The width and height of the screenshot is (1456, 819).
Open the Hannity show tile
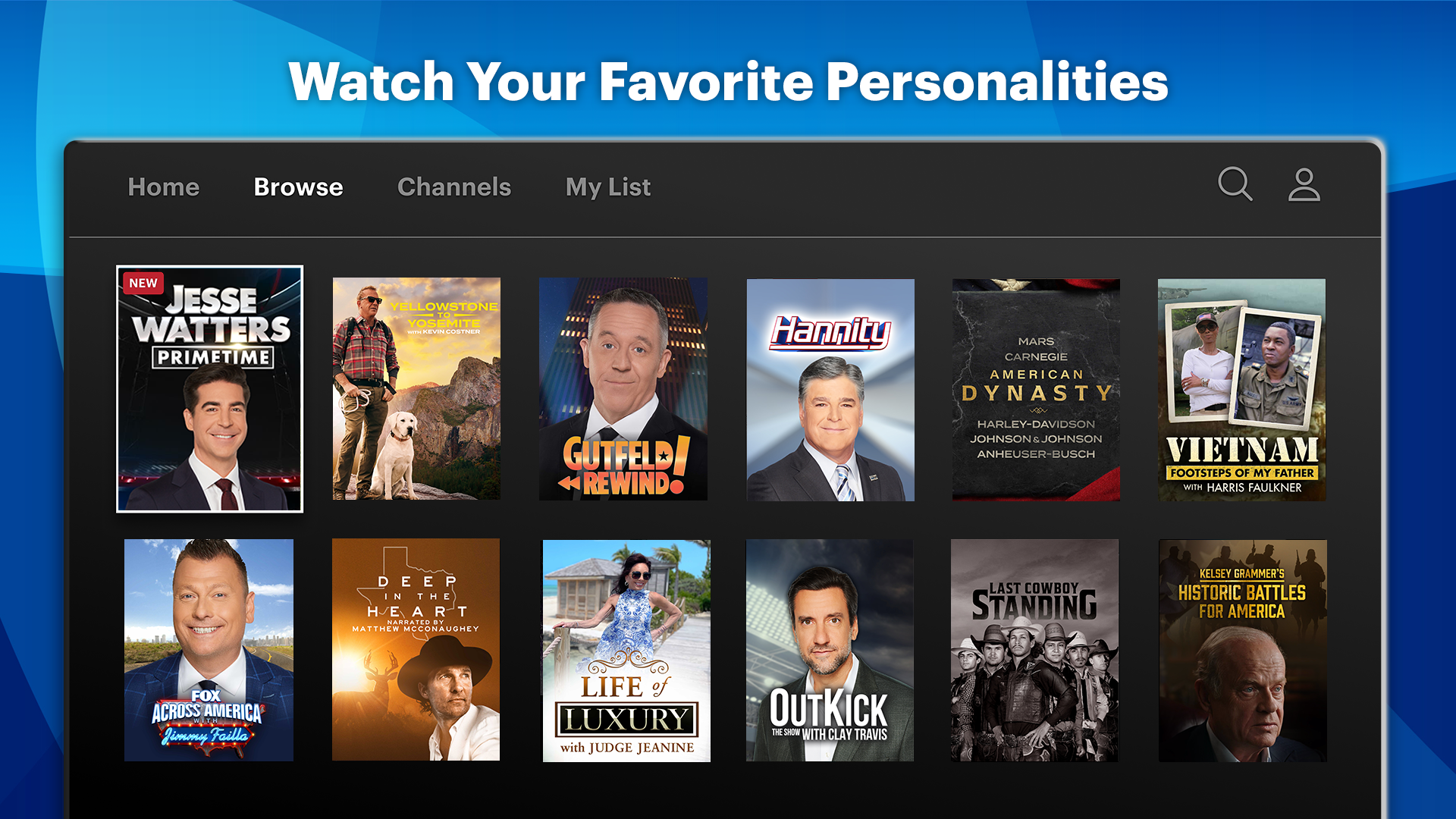coord(830,390)
